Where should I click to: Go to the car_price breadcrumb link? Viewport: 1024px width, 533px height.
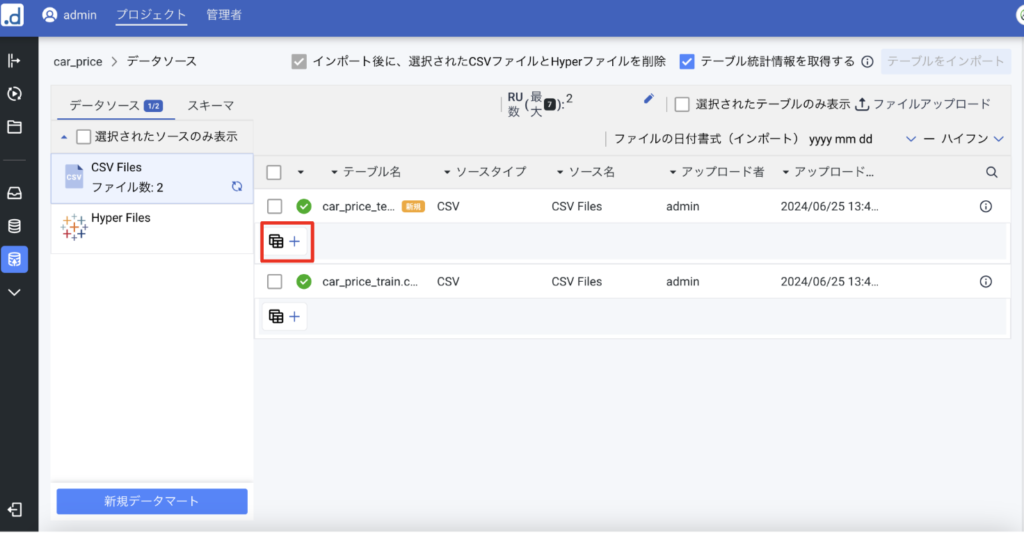pyautogui.click(x=78, y=61)
